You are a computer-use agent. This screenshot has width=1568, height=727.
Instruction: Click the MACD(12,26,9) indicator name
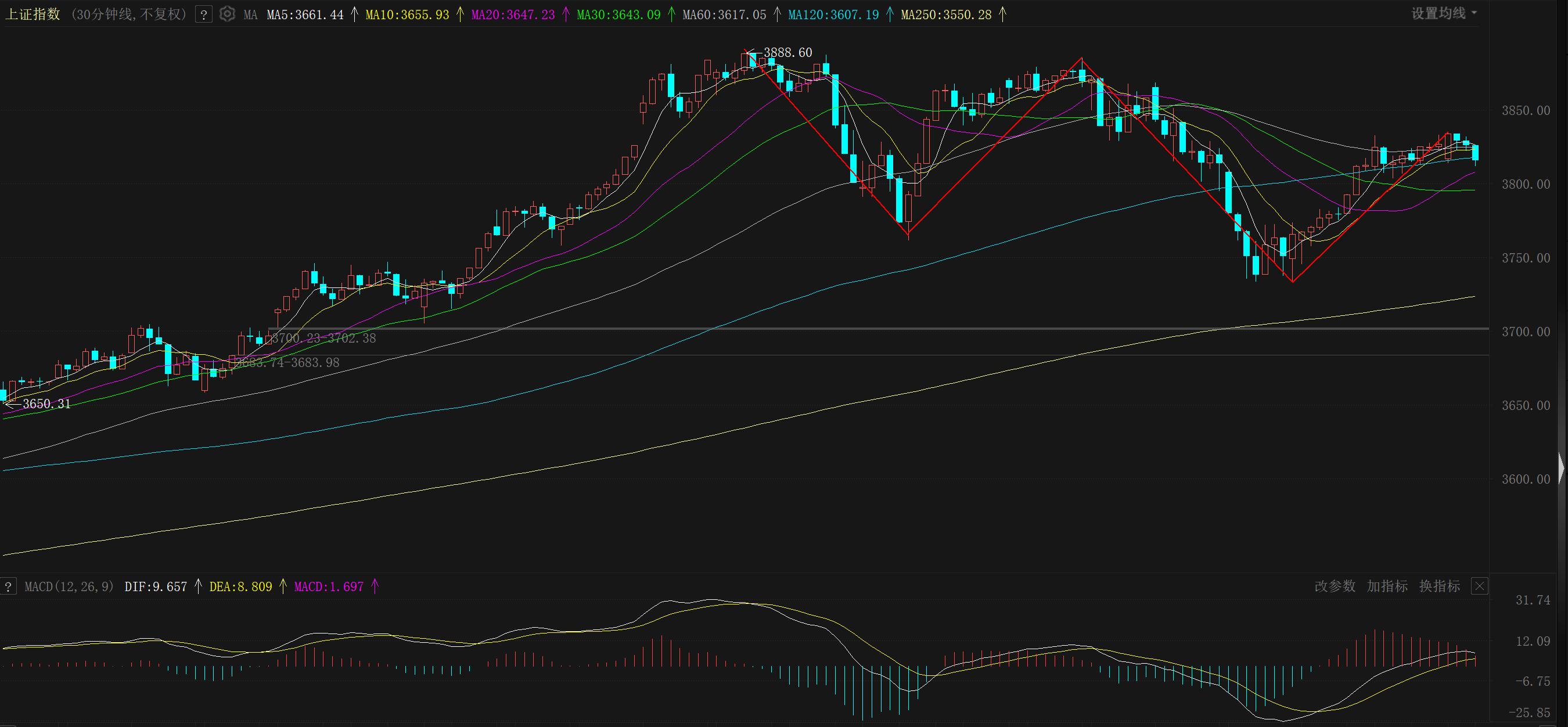coord(69,586)
